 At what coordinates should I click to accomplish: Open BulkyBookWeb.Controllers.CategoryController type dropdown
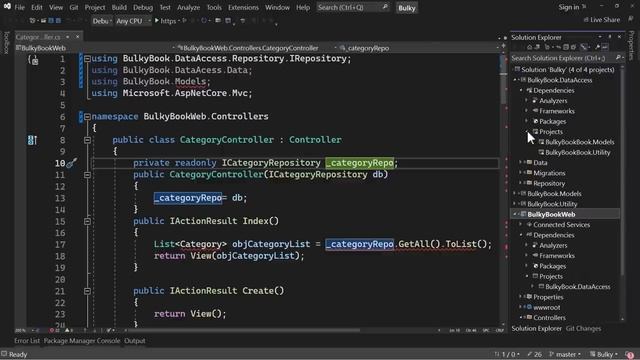click(x=257, y=48)
